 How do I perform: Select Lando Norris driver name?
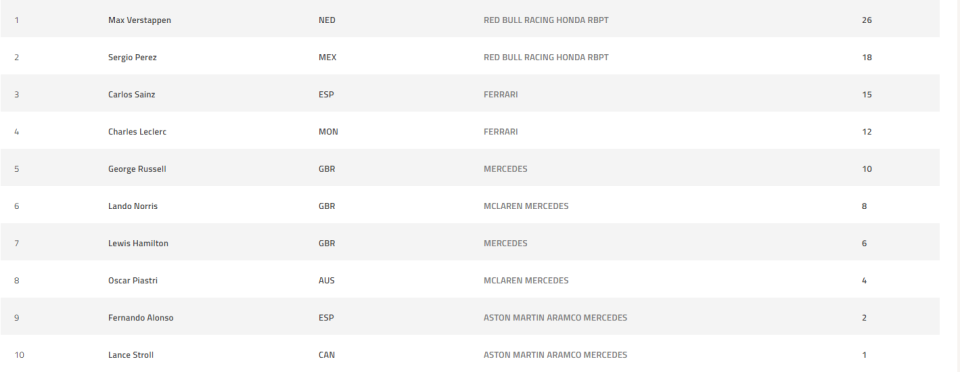click(133, 206)
